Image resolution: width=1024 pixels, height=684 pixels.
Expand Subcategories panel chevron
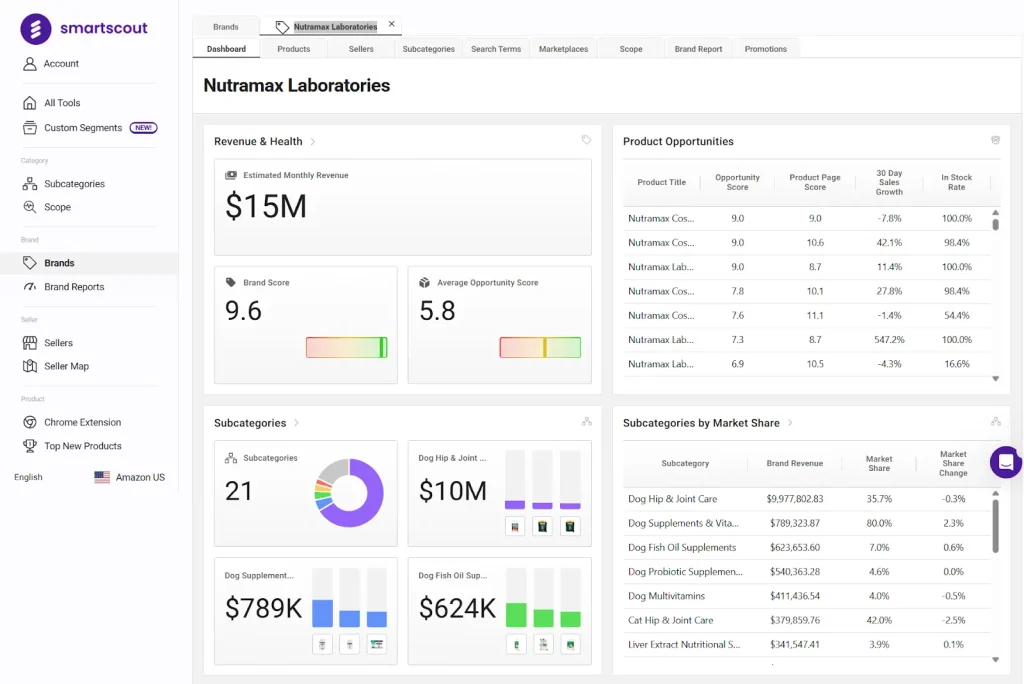[x=296, y=423]
